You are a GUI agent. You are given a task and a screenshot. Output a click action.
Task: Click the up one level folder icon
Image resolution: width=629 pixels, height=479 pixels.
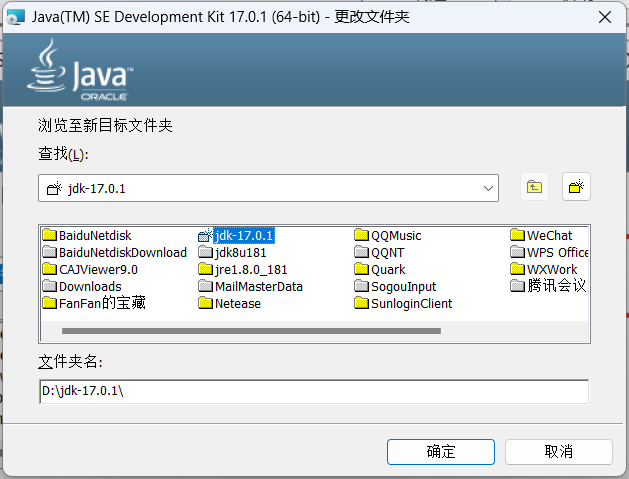point(534,187)
